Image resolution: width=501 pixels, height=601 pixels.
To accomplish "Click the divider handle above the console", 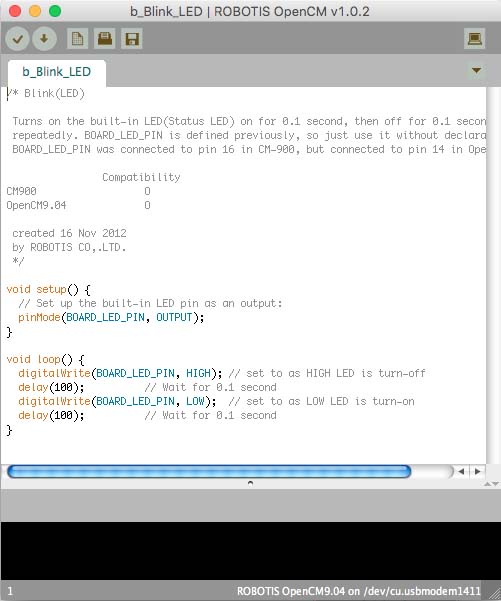I will 250,483.
